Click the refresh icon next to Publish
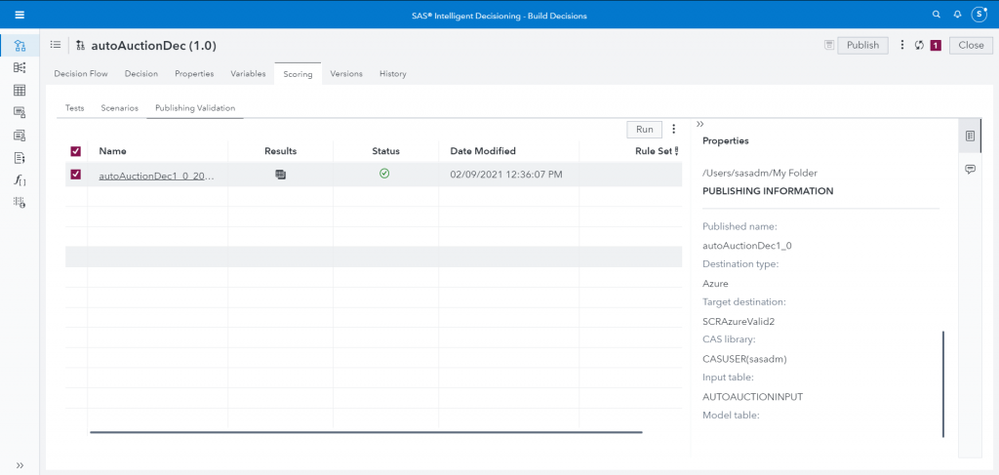Image resolution: width=999 pixels, height=475 pixels. pyautogui.click(x=919, y=45)
